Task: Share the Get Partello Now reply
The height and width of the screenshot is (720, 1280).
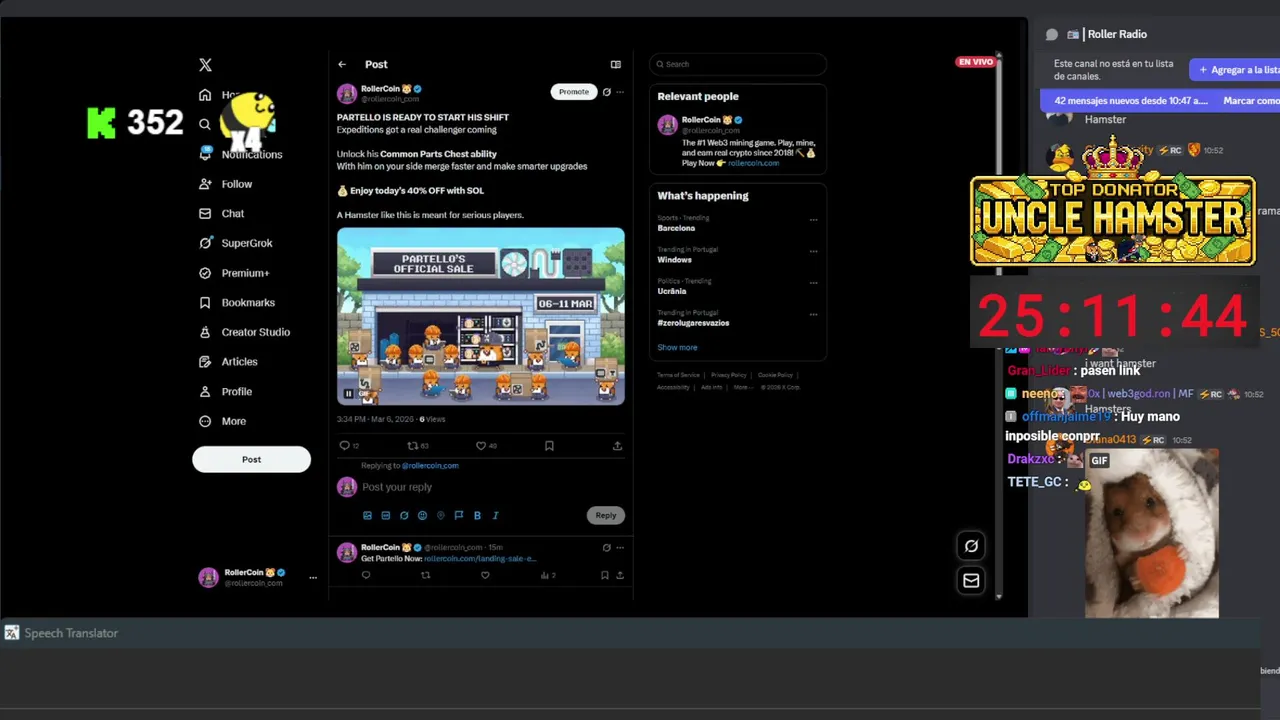Action: (x=620, y=575)
